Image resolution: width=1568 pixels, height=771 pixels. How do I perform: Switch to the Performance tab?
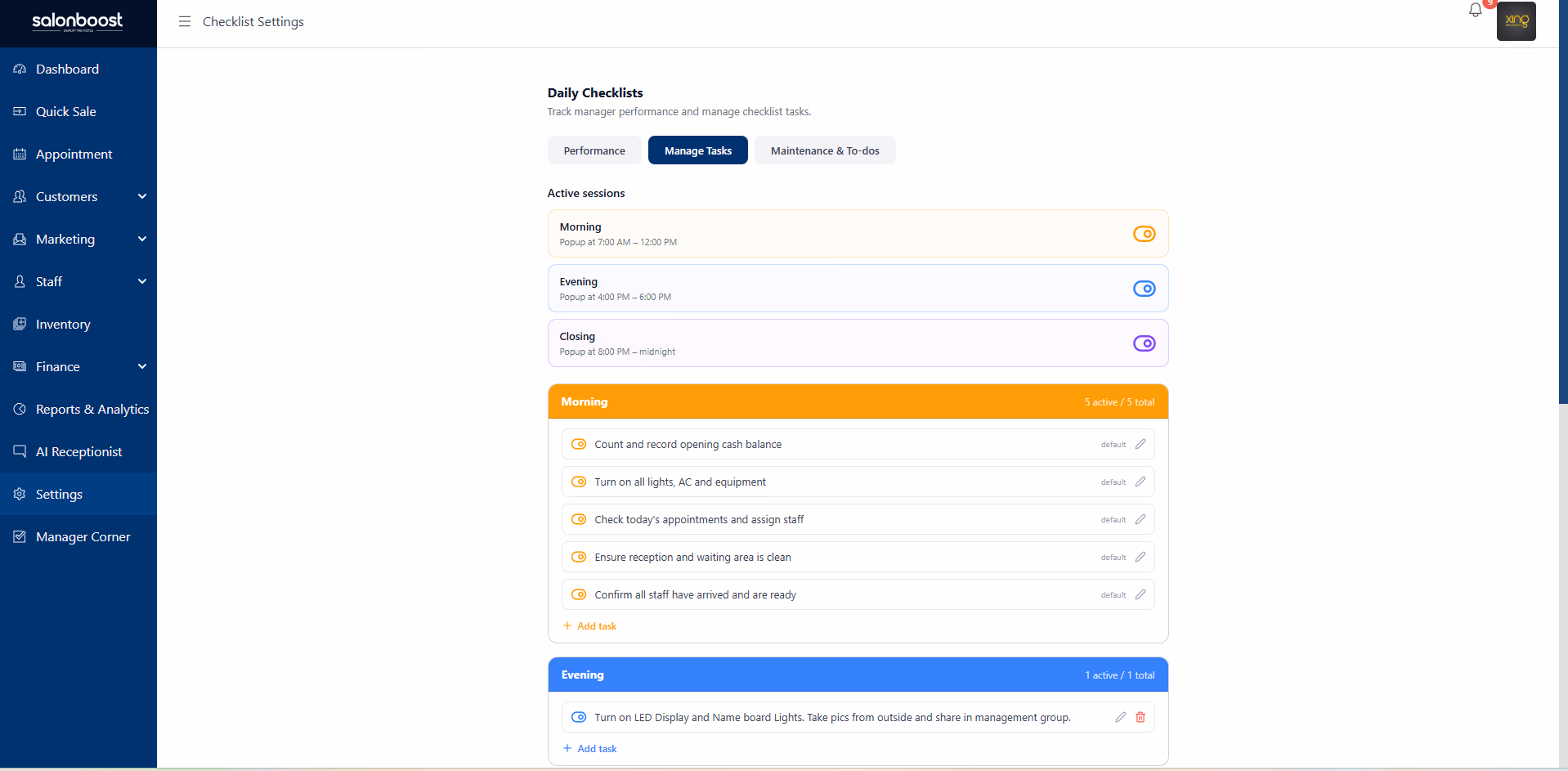594,150
